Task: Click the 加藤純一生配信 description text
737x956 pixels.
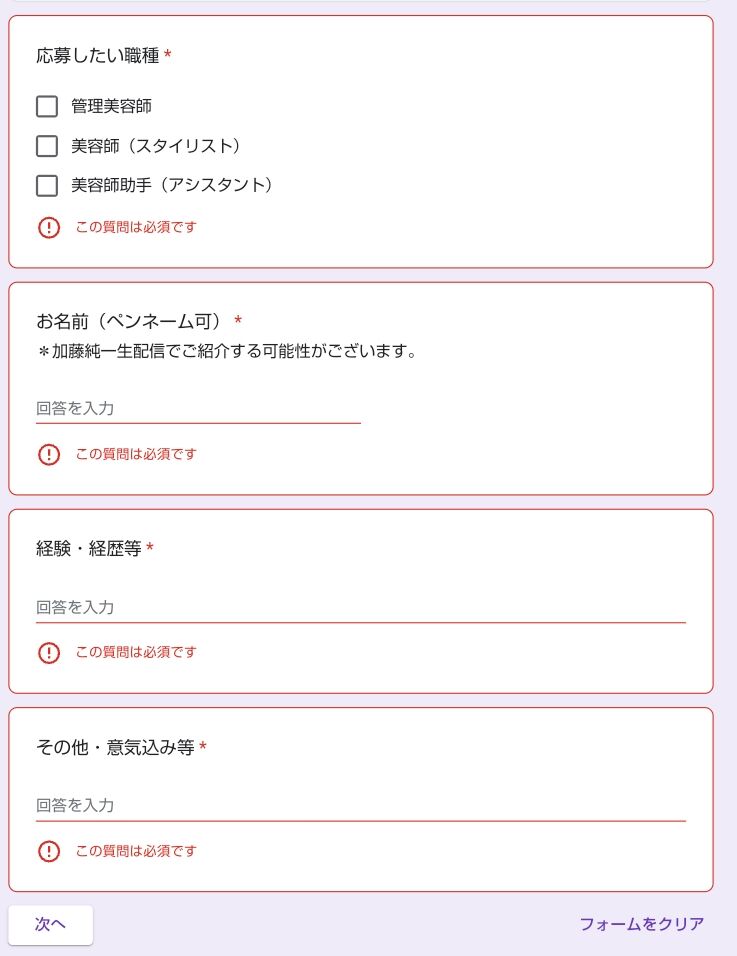Action: point(226,351)
